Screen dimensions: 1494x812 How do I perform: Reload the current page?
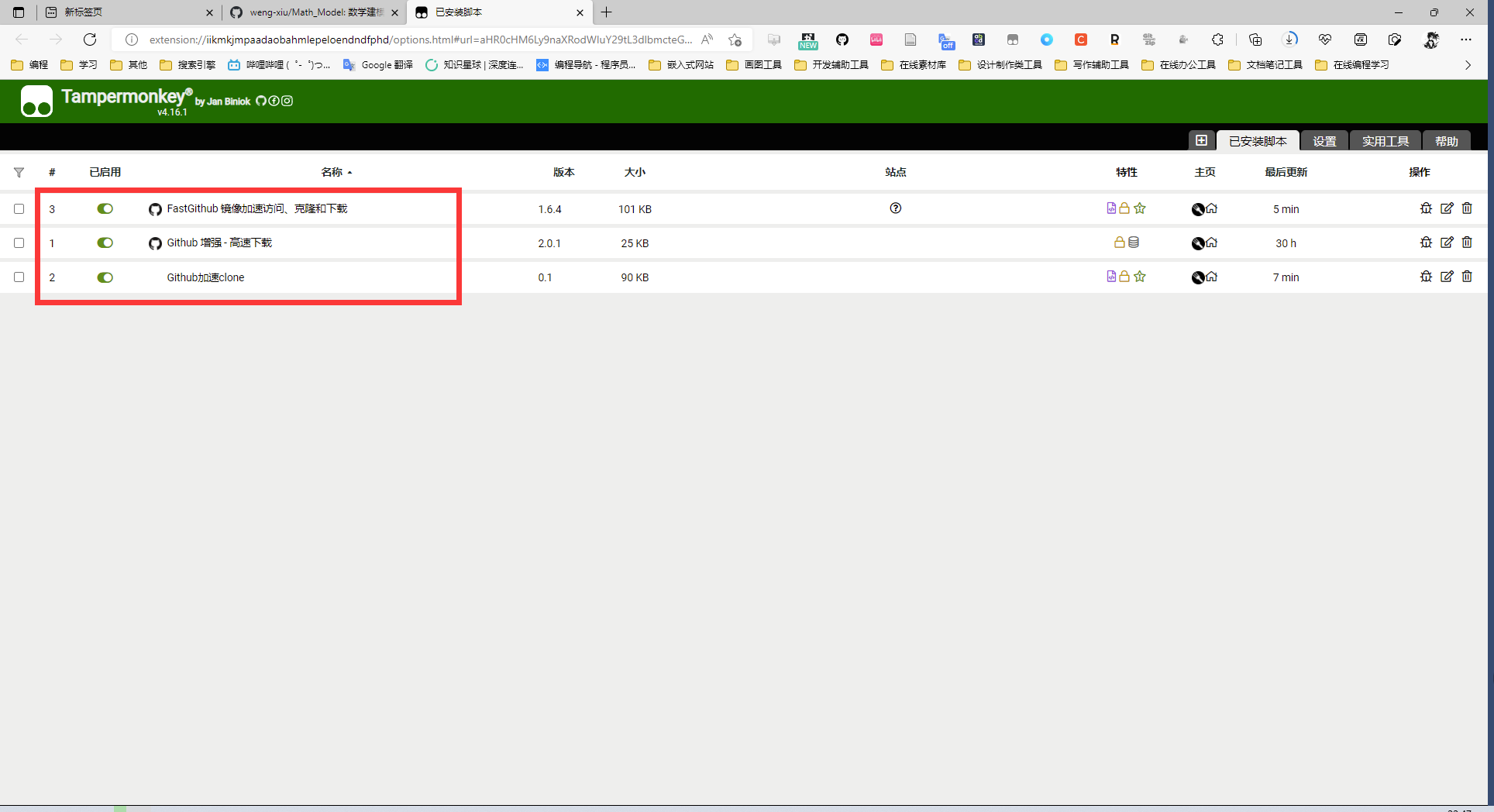tap(90, 40)
